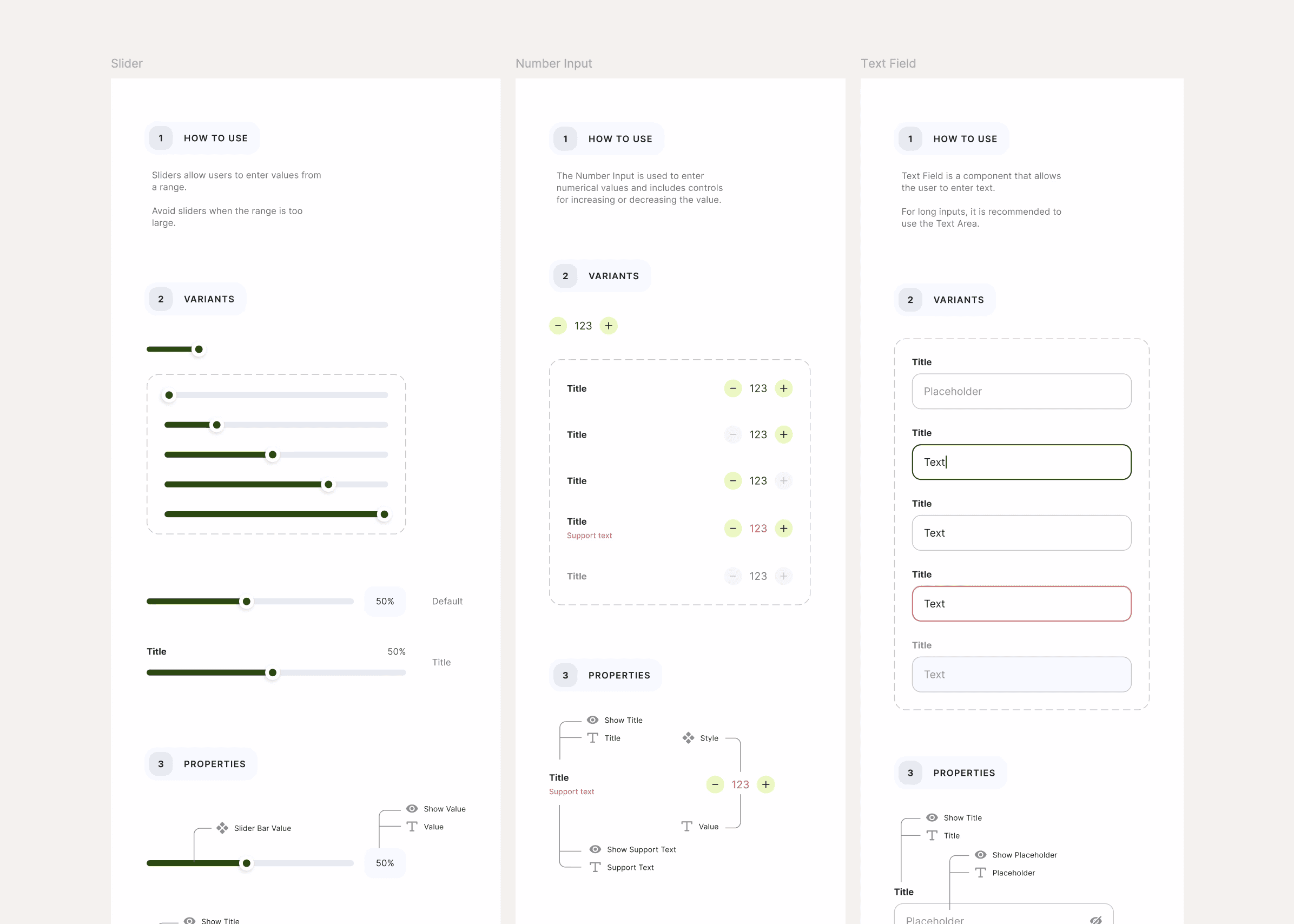Viewport: 1294px width, 924px height.
Task: Click the plus stepper beside top standalone 123
Action: 609,326
